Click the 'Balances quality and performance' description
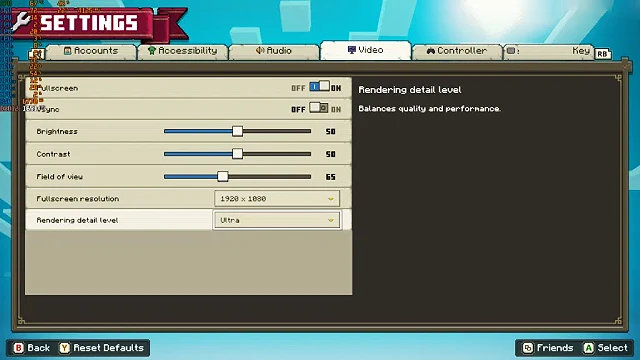Screen dimensions: 640x360 (x=429, y=109)
